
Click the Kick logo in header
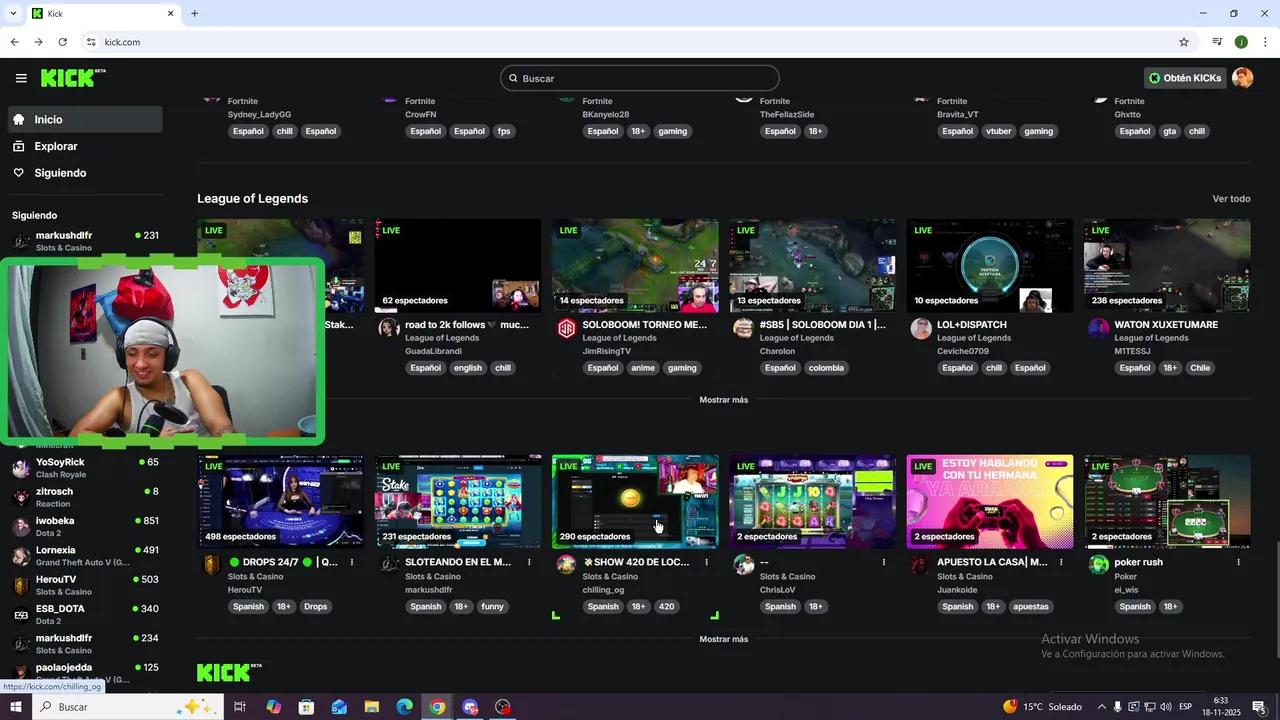73,78
